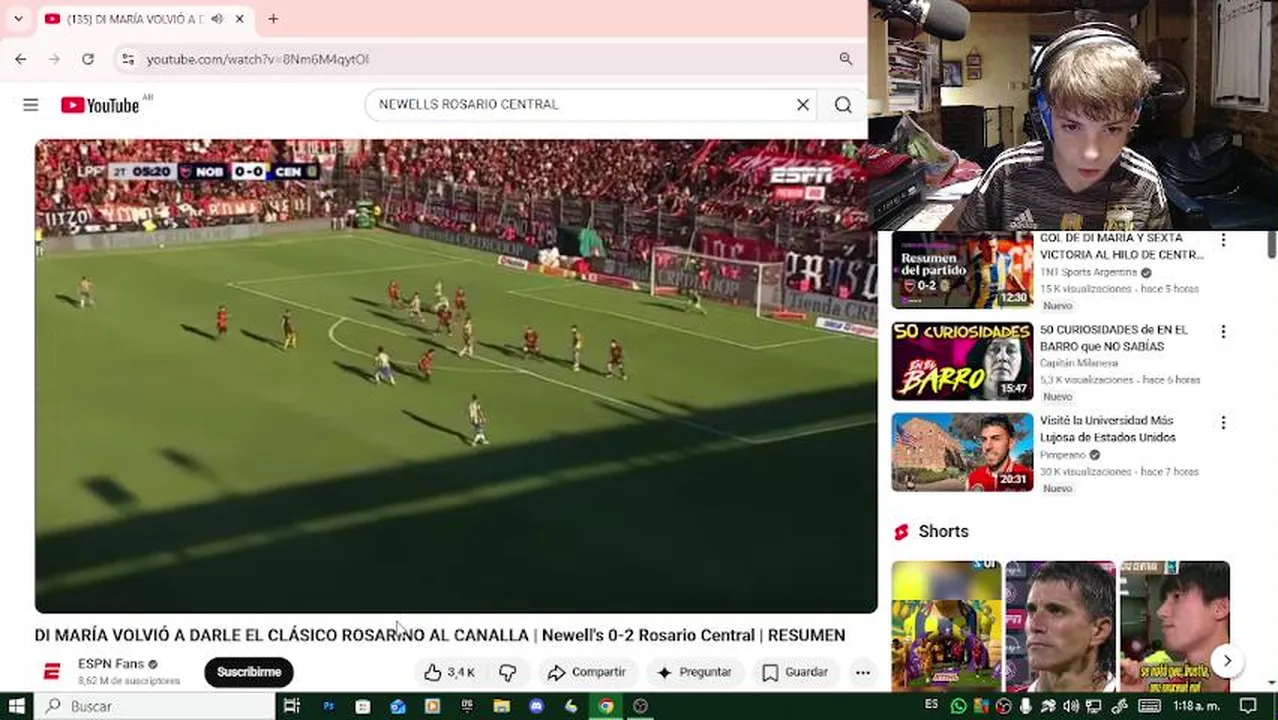Close the DI MARÍA VOLVIÓ browser tab
The width and height of the screenshot is (1278, 720).
pyautogui.click(x=240, y=18)
